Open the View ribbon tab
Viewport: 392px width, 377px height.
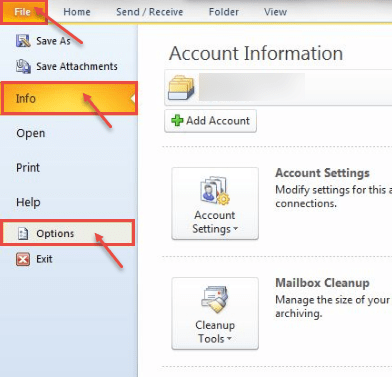(275, 12)
